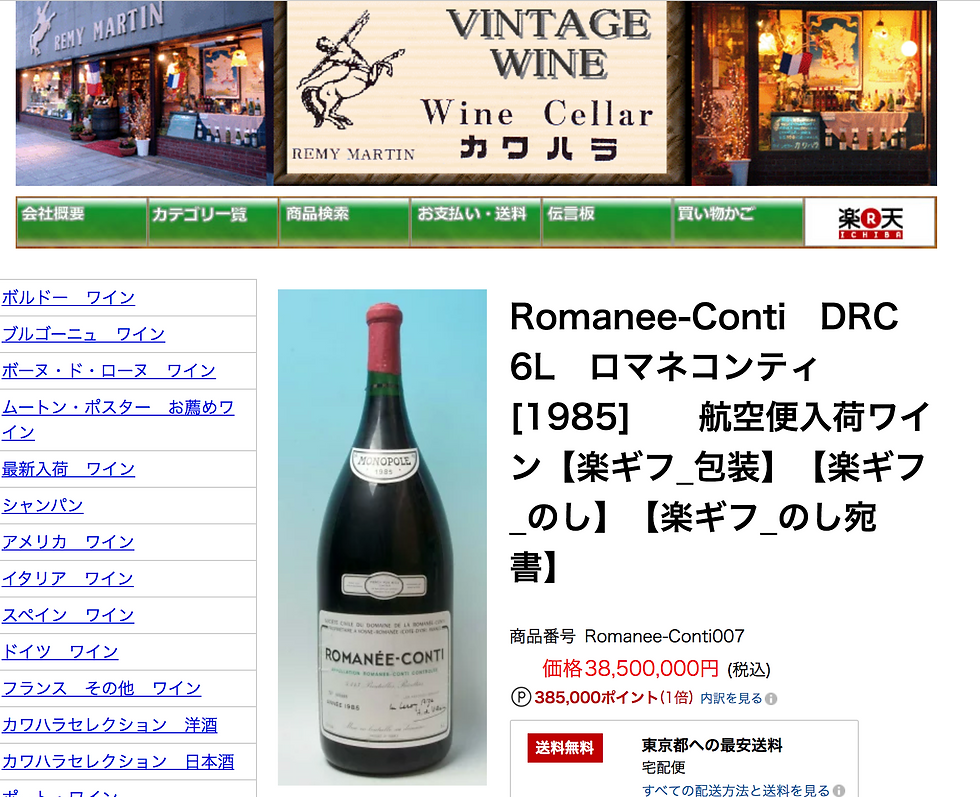Click the 東京都への最安送料 text
Viewport: 980px width, 797px height.
tap(712, 745)
